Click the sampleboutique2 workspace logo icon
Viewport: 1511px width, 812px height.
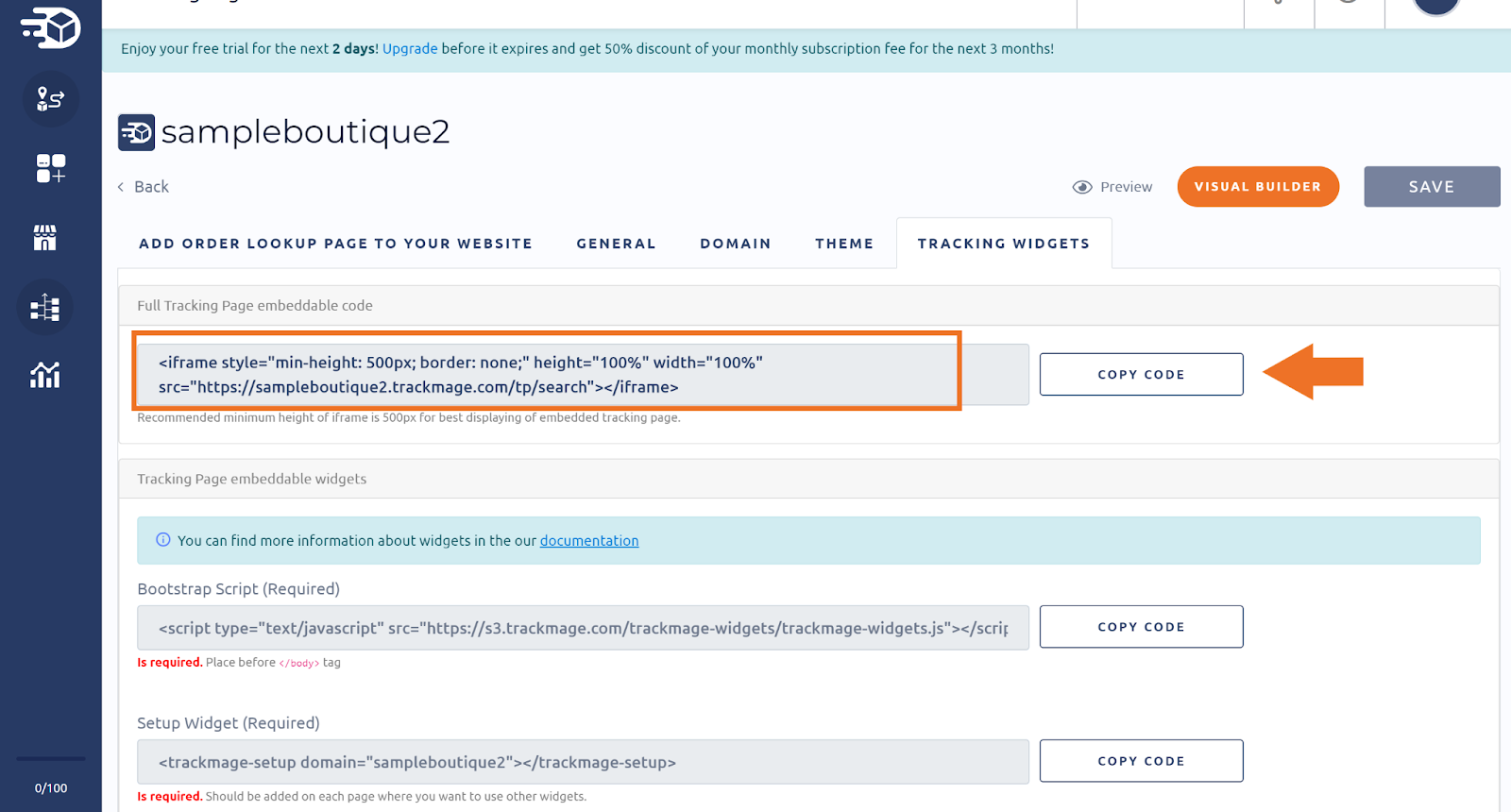click(x=136, y=132)
